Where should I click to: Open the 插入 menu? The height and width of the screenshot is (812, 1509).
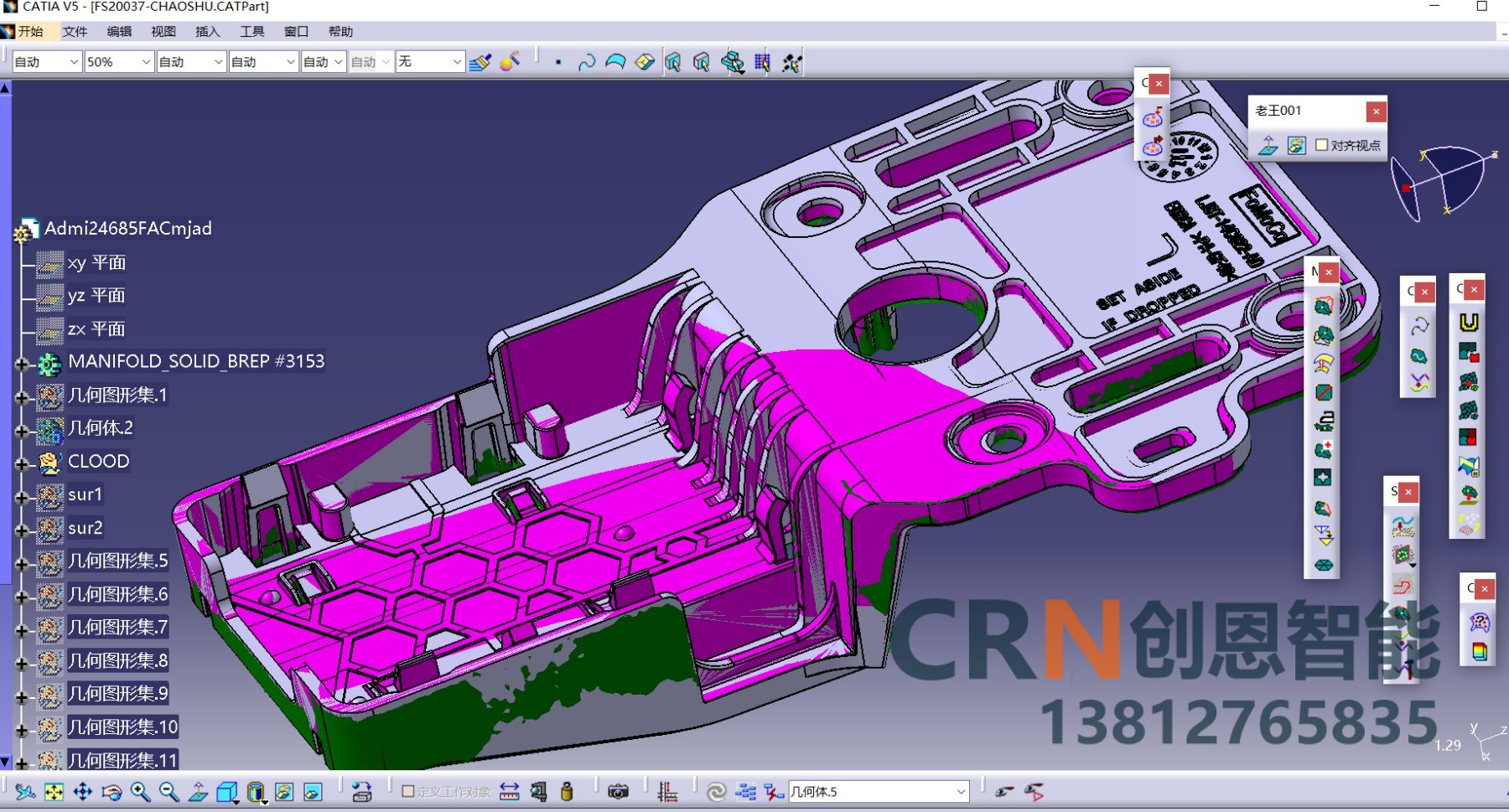[x=207, y=32]
